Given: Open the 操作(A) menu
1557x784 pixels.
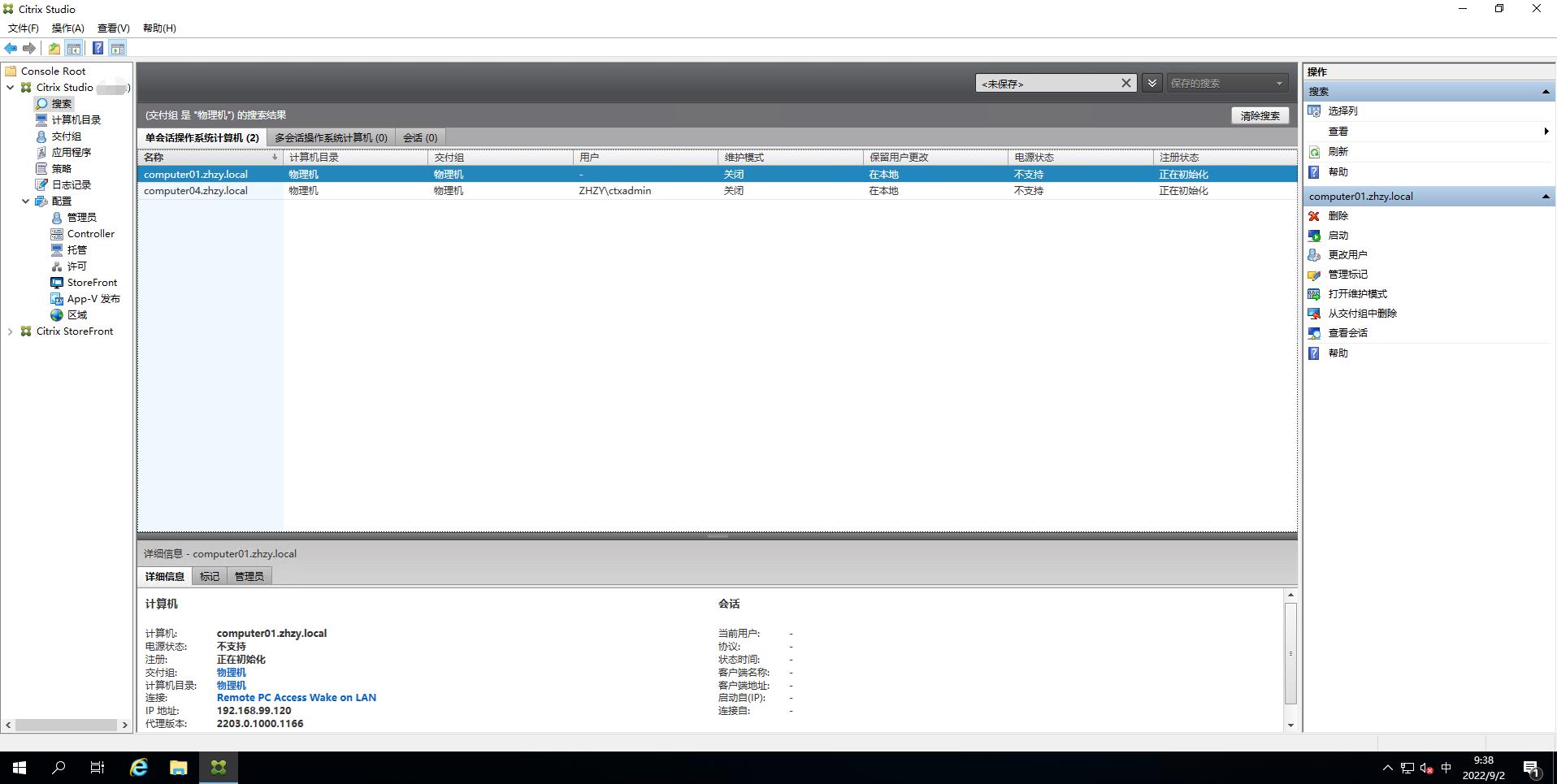Looking at the screenshot, I should [x=67, y=28].
